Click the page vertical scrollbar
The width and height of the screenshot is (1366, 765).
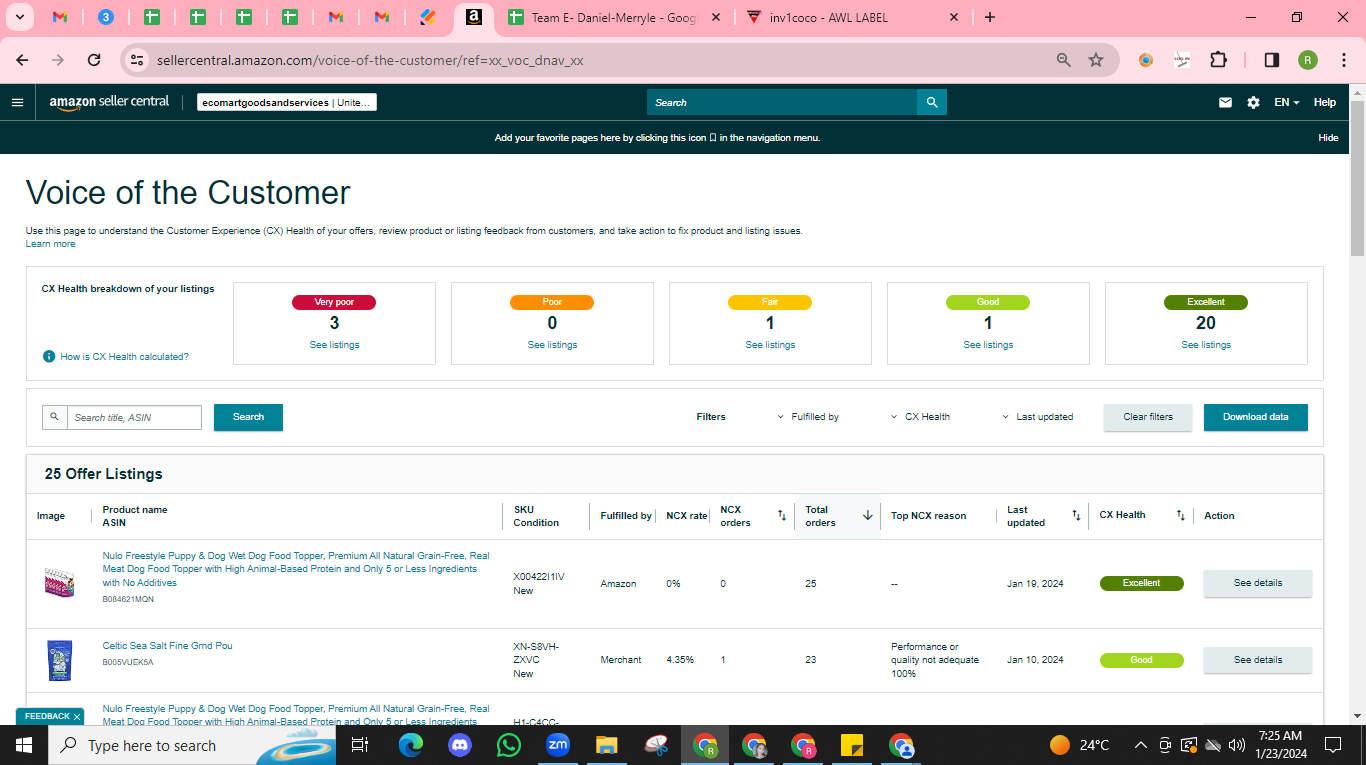tap(1357, 178)
